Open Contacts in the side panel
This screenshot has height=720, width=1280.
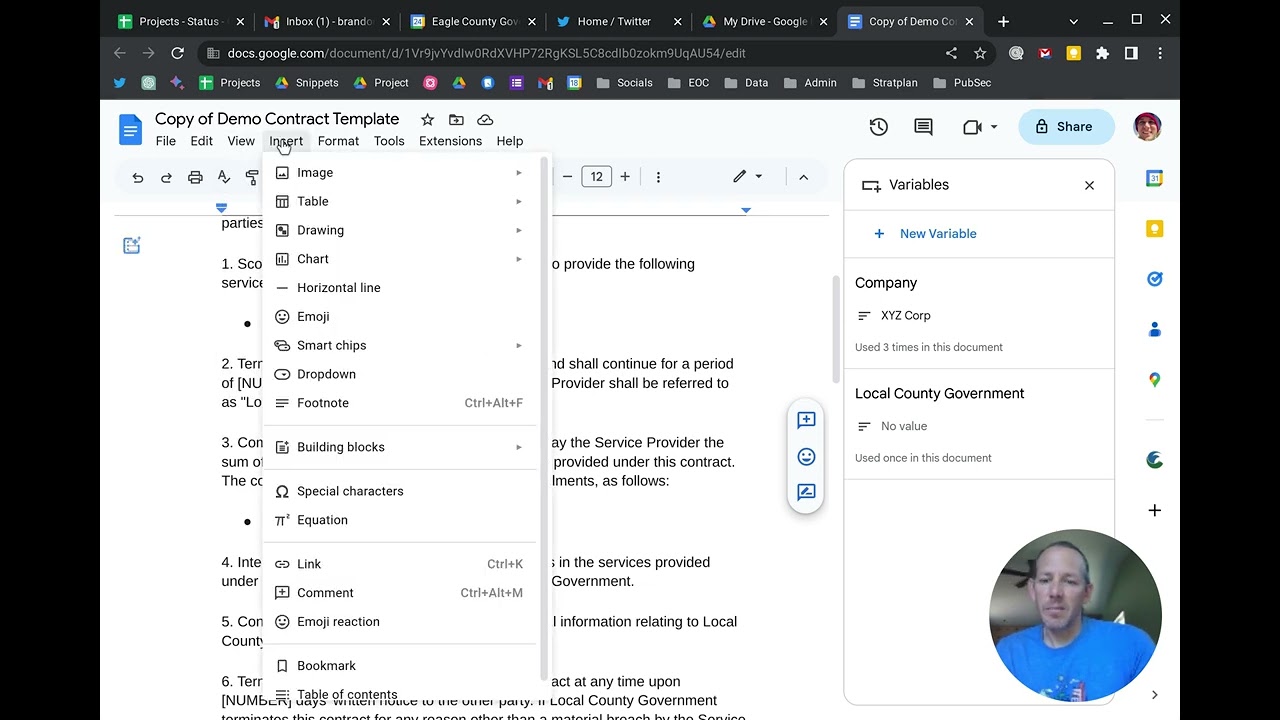click(1154, 329)
